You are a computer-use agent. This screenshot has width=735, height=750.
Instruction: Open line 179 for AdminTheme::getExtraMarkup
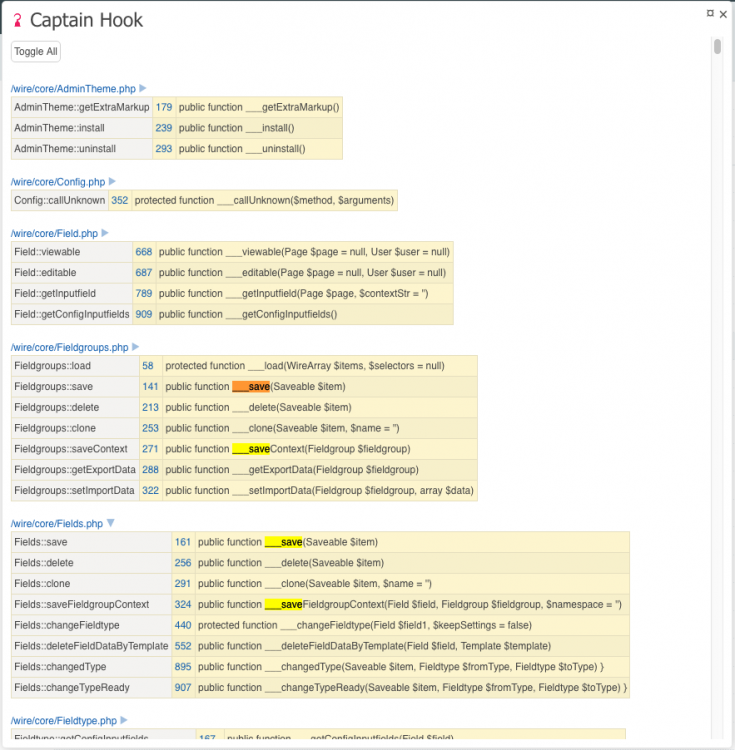pos(164,107)
